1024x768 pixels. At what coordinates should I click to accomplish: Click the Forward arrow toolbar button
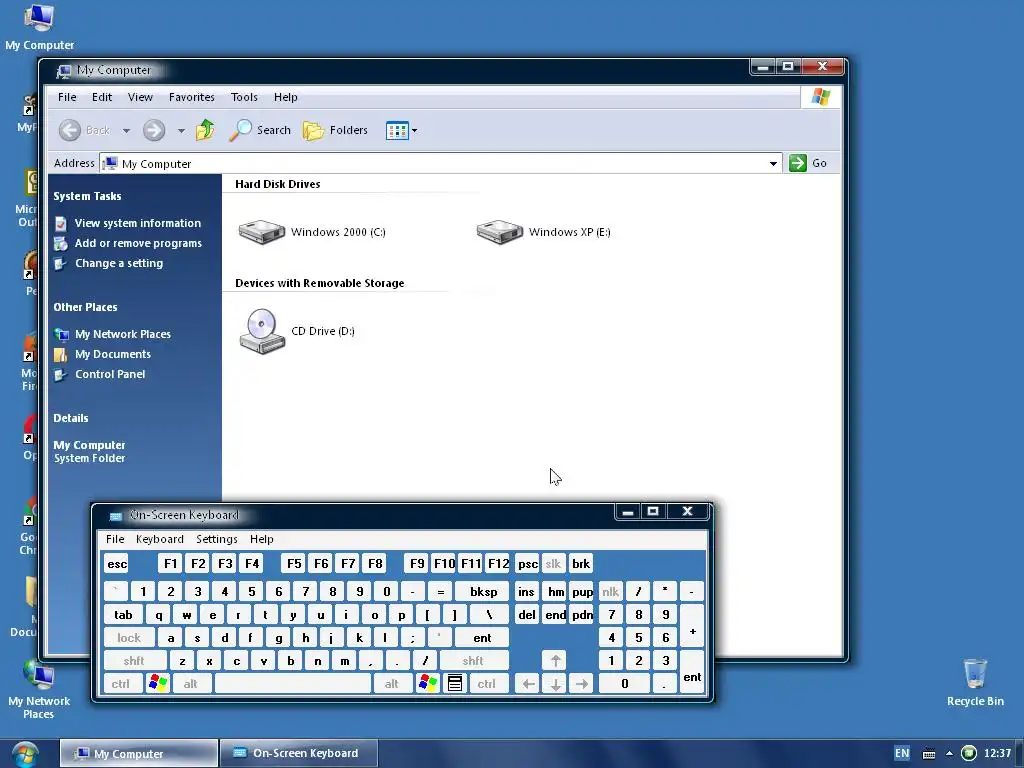pos(154,130)
